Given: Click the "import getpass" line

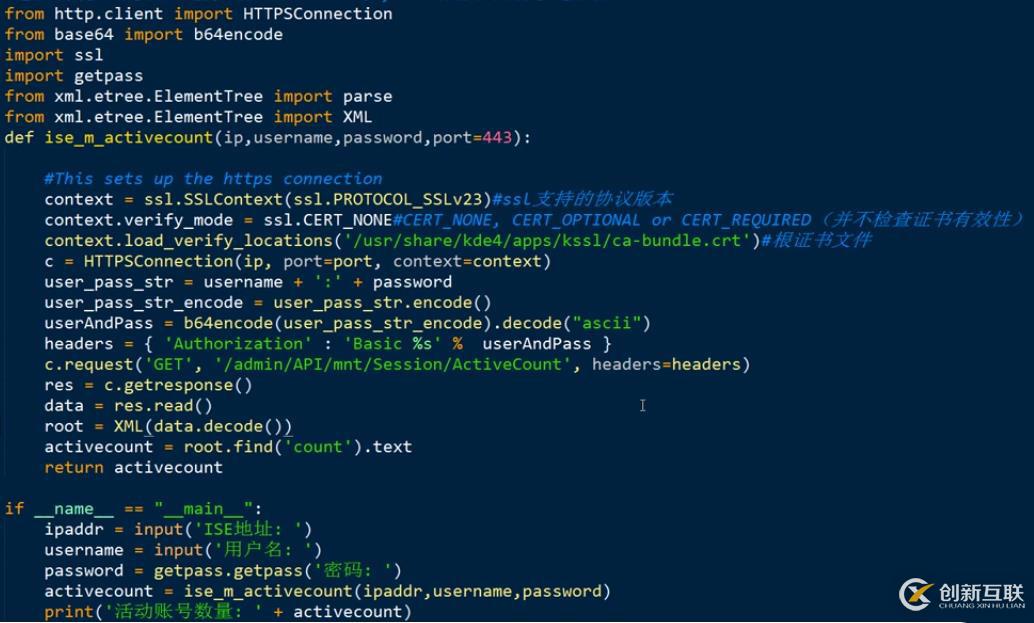Looking at the screenshot, I should pyautogui.click(x=74, y=76).
